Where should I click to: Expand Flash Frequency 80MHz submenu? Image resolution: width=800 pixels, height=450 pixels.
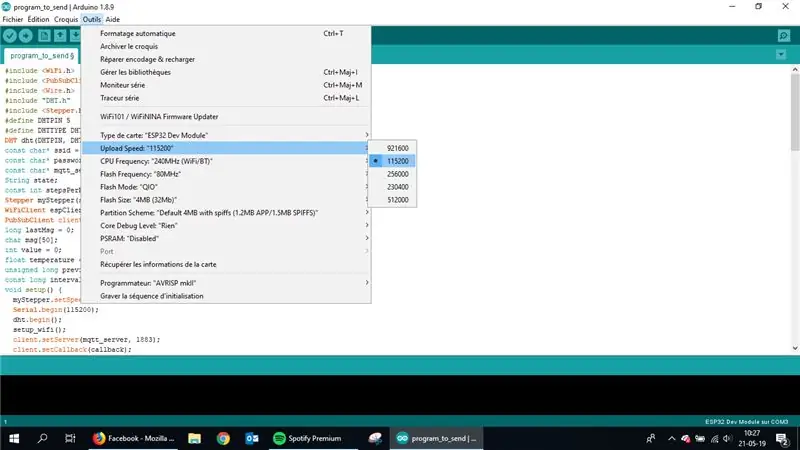pos(226,174)
